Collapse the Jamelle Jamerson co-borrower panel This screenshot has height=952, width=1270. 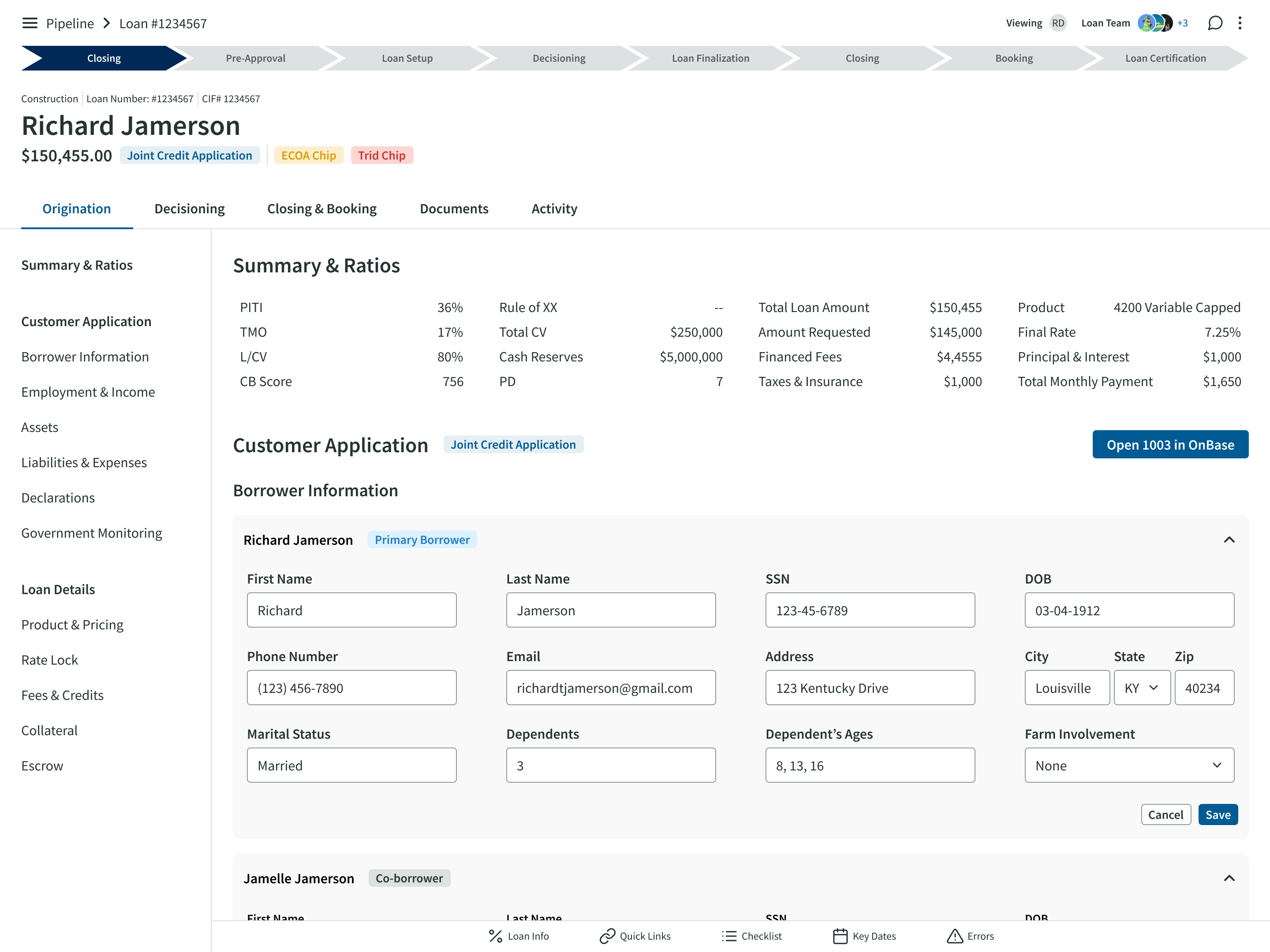coord(1229,878)
